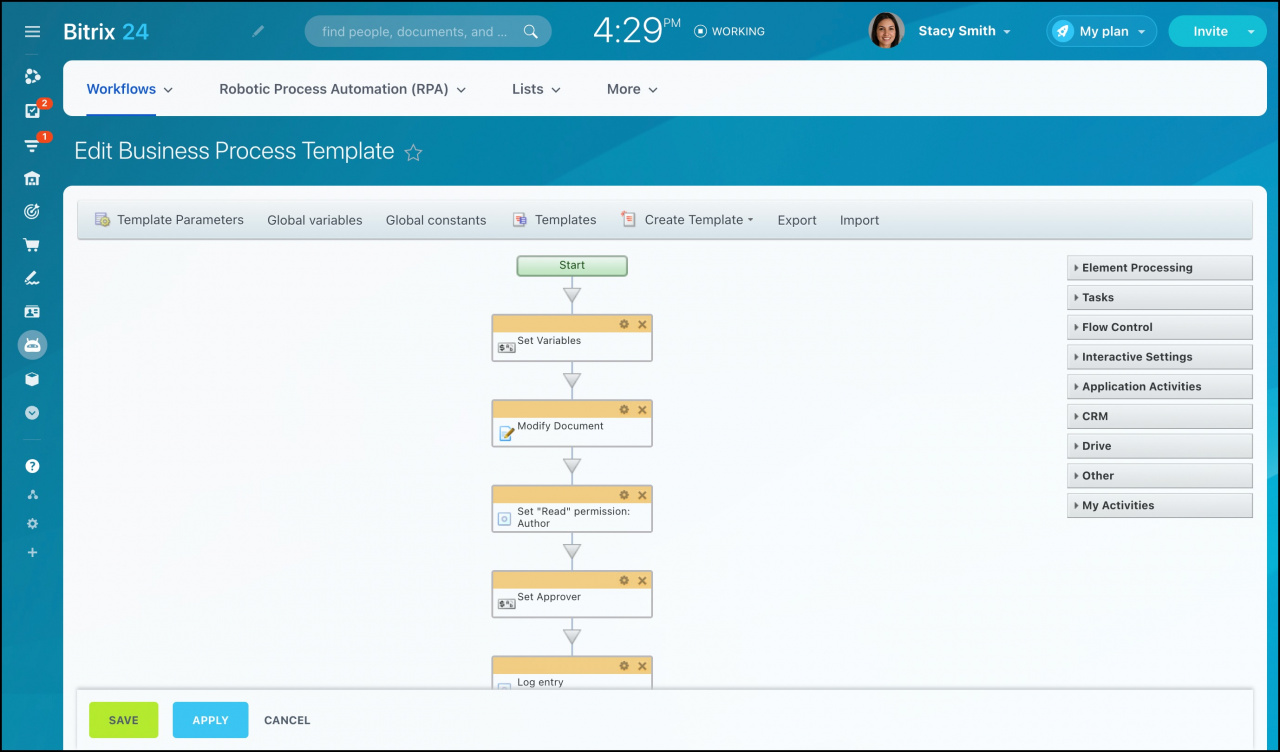Viewport: 1280px width, 752px height.
Task: Open settings gear of Modify Document activity
Action: 624,410
